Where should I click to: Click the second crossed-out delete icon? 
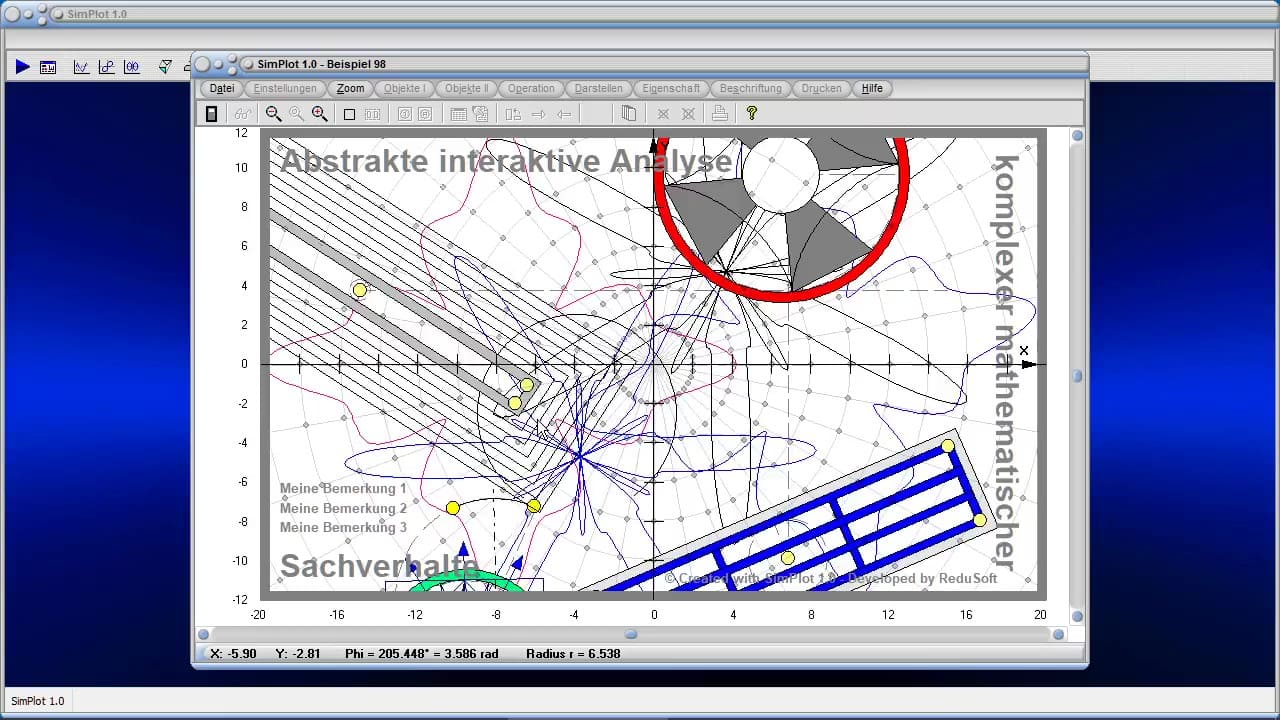[688, 115]
